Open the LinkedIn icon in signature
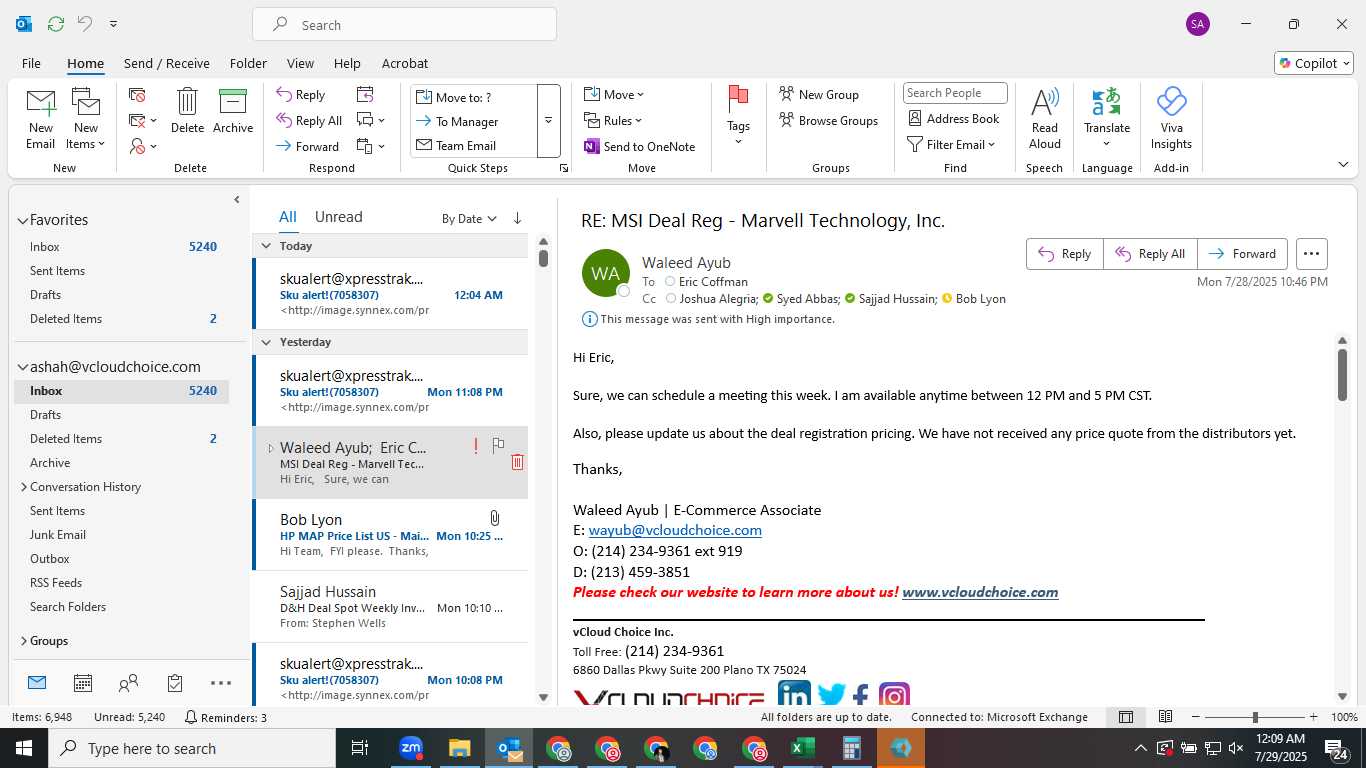 pos(794,694)
